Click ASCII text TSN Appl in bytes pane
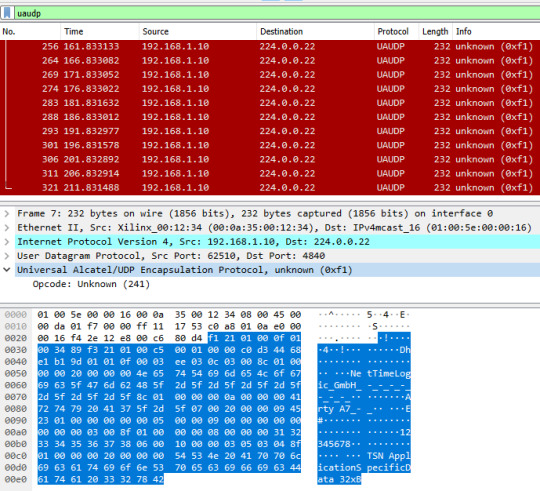 pyautogui.click(x=388, y=456)
